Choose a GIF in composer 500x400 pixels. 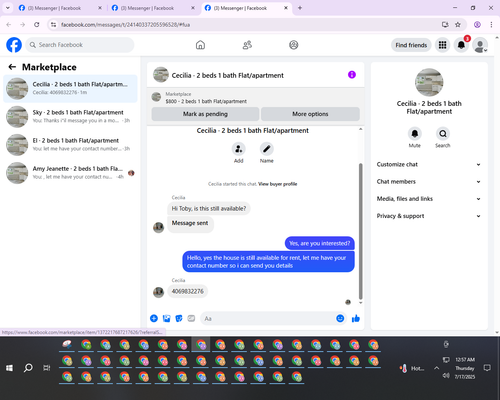[191, 318]
